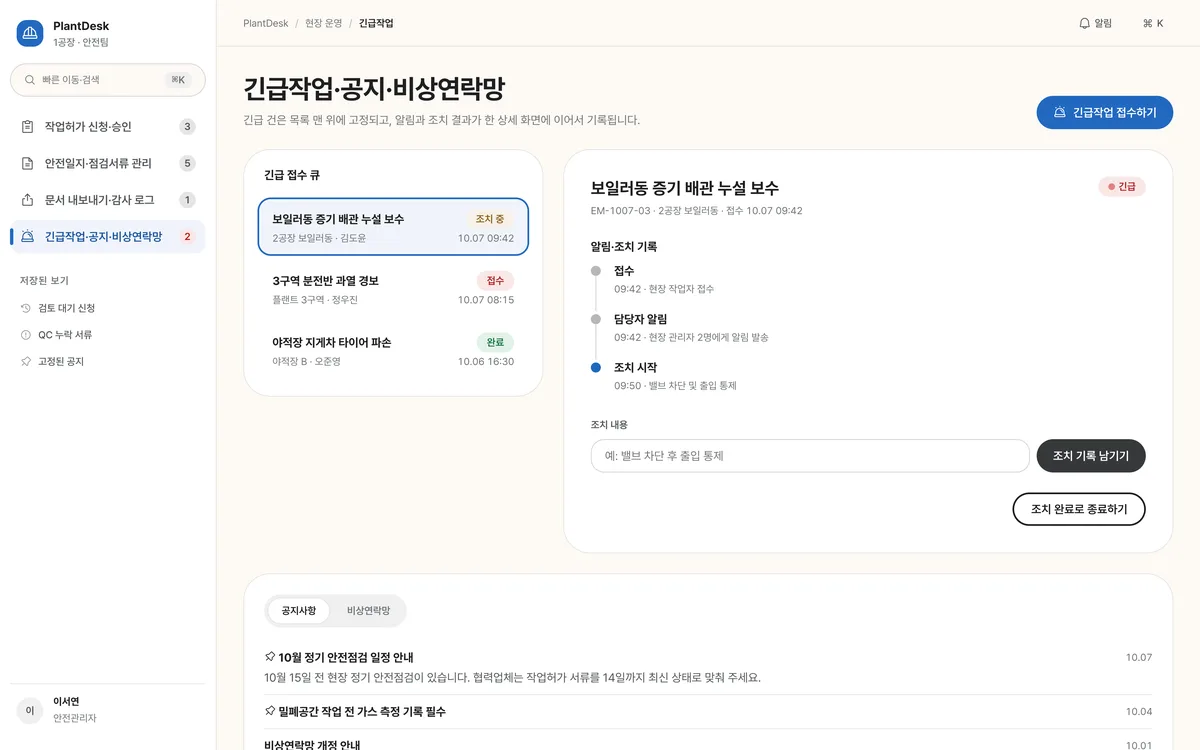Click the ⌘K hint in search box
Image resolution: width=1200 pixels, height=750 pixels.
pyautogui.click(x=178, y=80)
